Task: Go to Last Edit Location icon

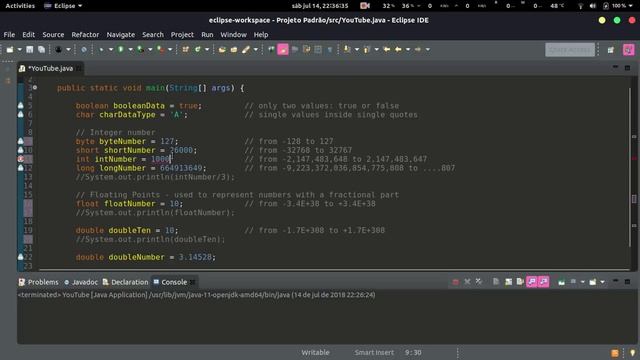Action: coord(386,49)
